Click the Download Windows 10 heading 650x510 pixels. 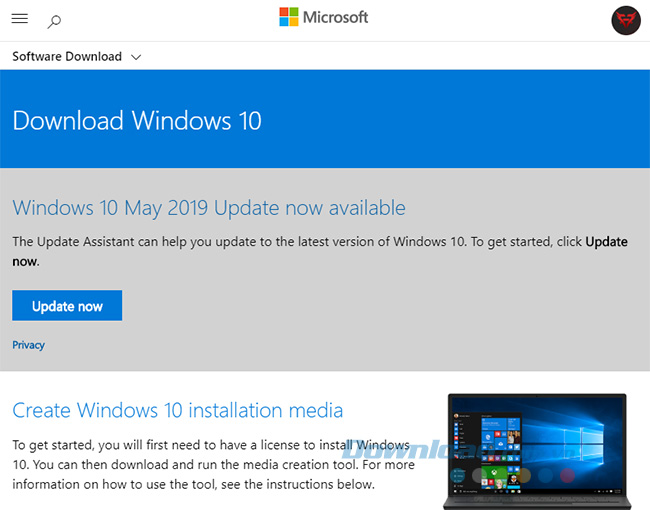(137, 121)
